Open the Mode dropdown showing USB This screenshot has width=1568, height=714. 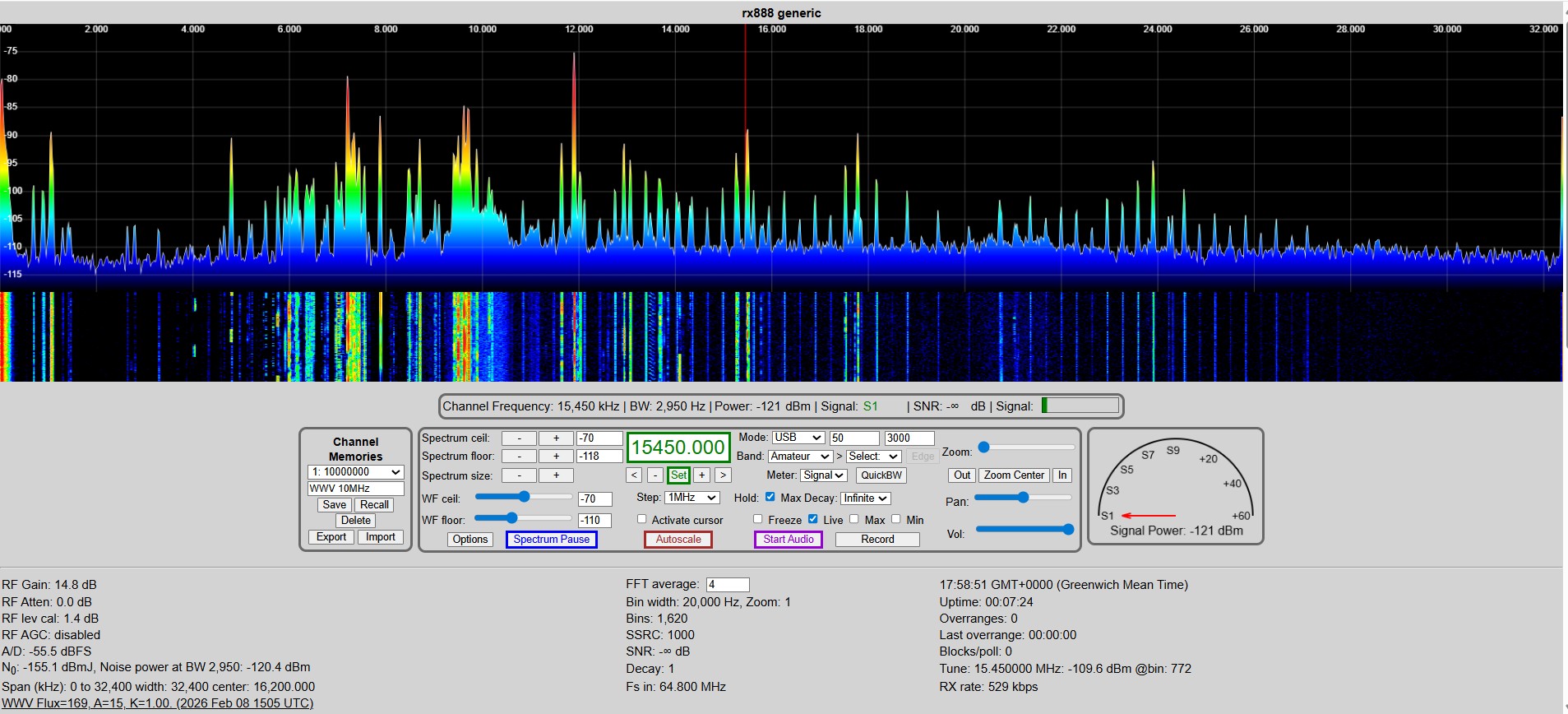tap(798, 438)
